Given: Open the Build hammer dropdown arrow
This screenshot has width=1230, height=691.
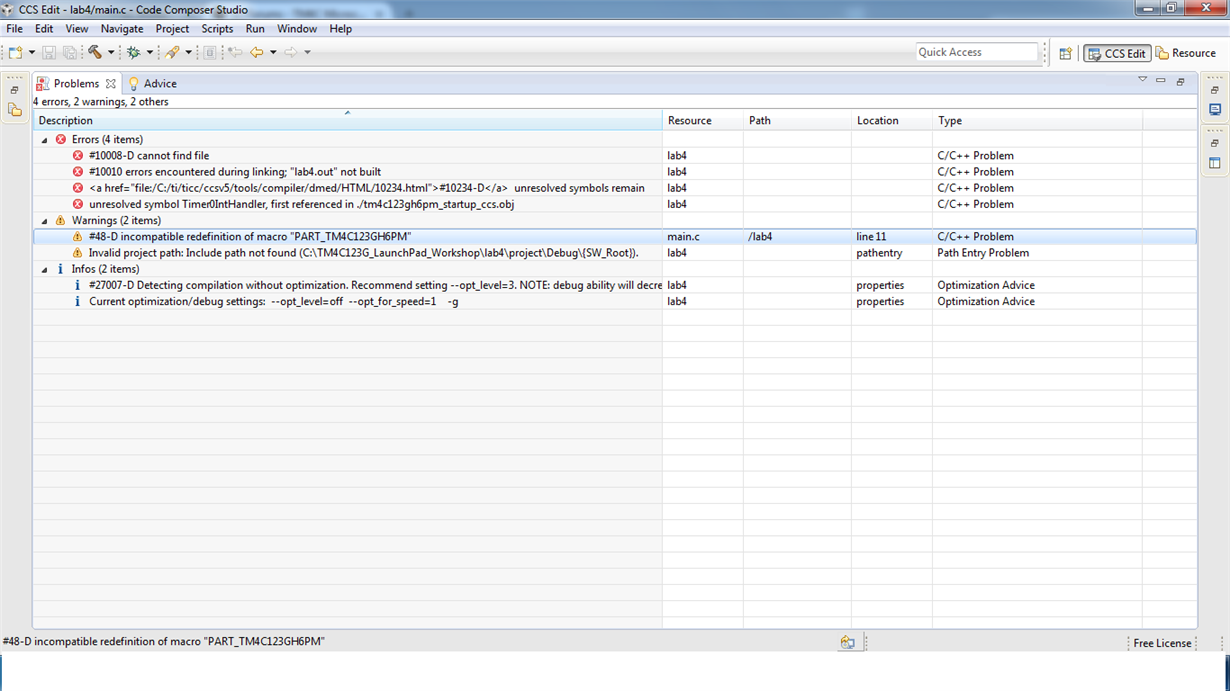Looking at the screenshot, I should pyautogui.click(x=111, y=52).
